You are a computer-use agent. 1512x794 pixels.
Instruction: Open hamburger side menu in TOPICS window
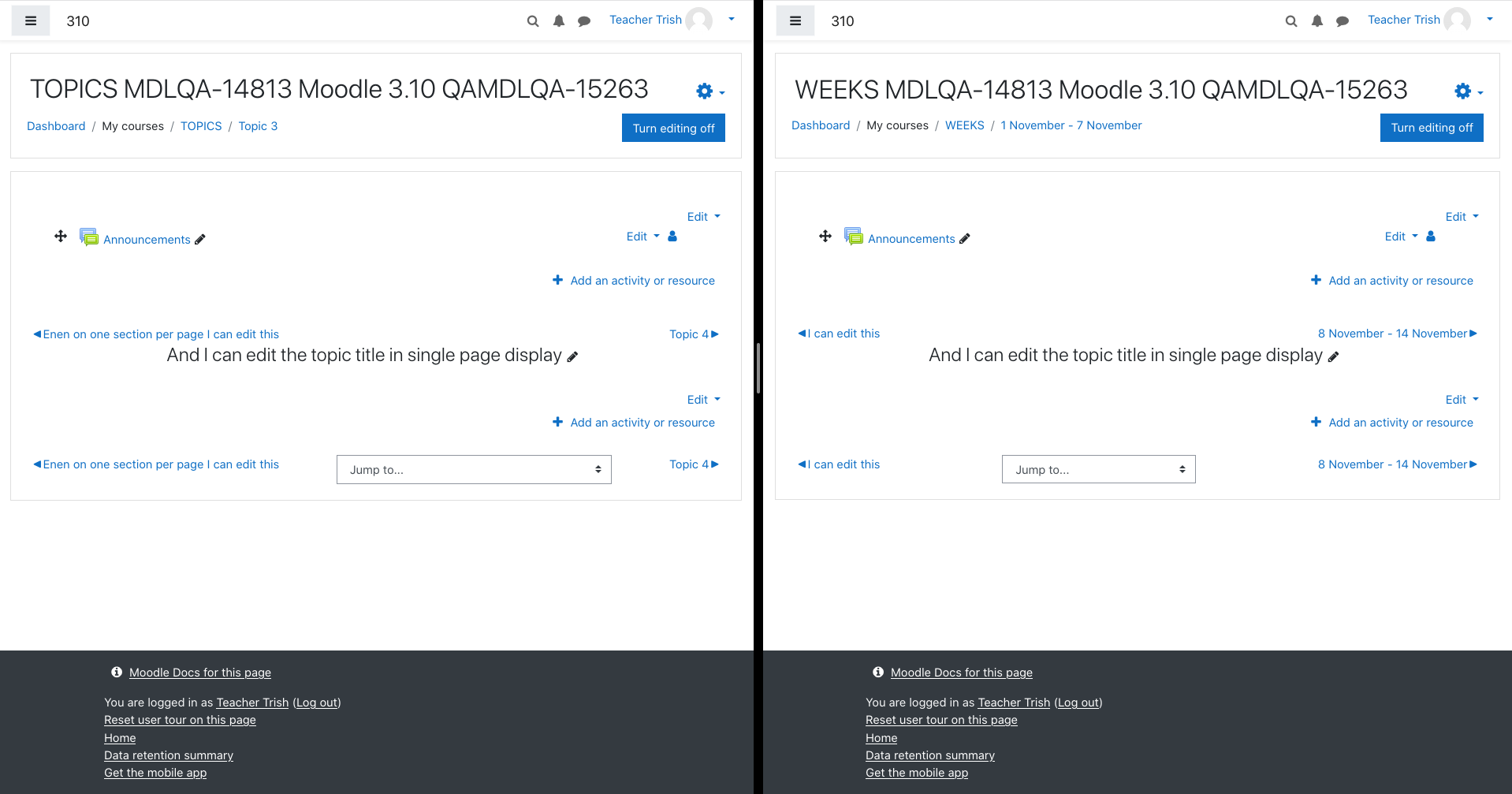point(31,21)
